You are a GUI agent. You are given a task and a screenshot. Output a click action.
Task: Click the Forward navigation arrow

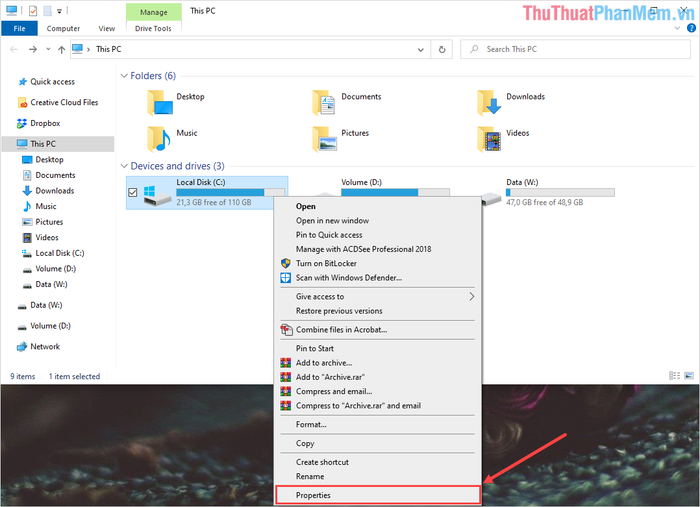[33, 50]
